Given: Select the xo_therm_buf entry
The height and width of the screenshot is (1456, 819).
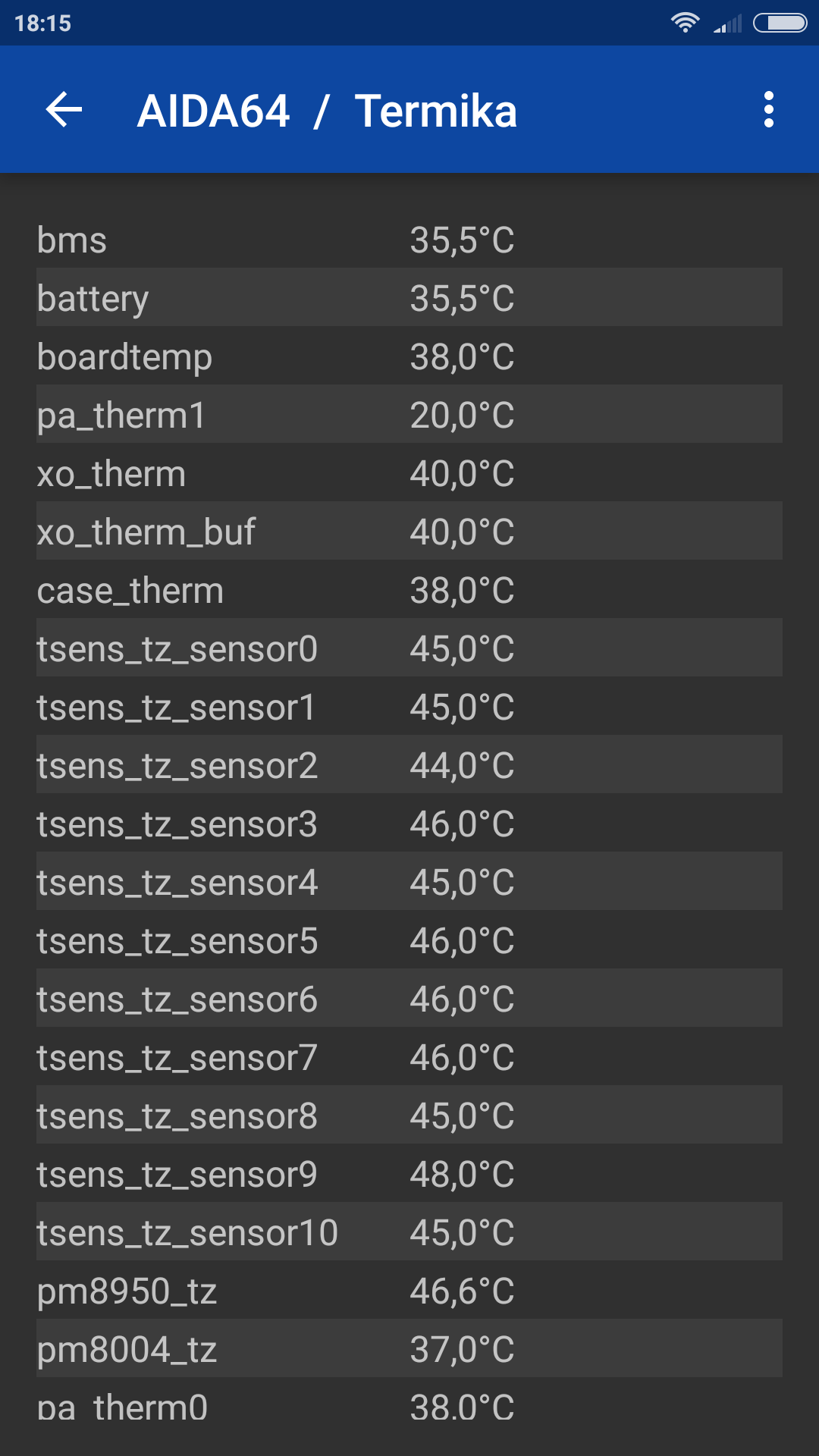Looking at the screenshot, I should (x=409, y=532).
